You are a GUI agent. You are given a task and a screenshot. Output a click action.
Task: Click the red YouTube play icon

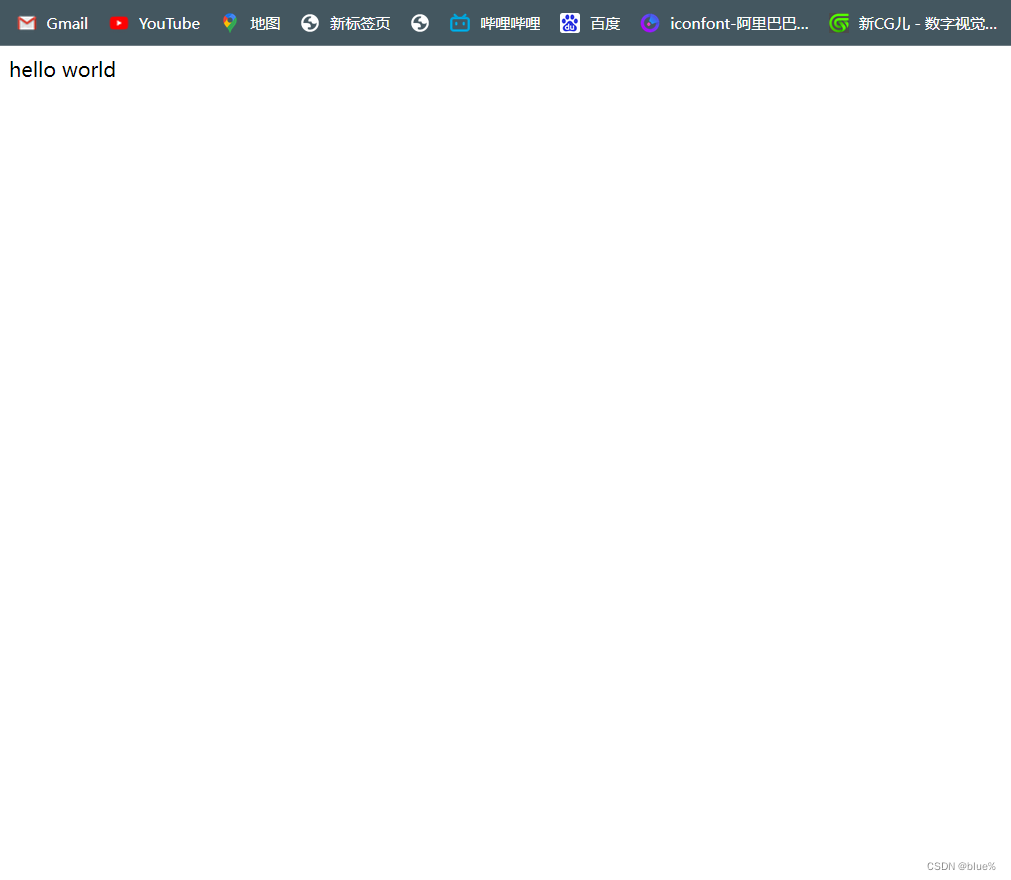(x=119, y=23)
